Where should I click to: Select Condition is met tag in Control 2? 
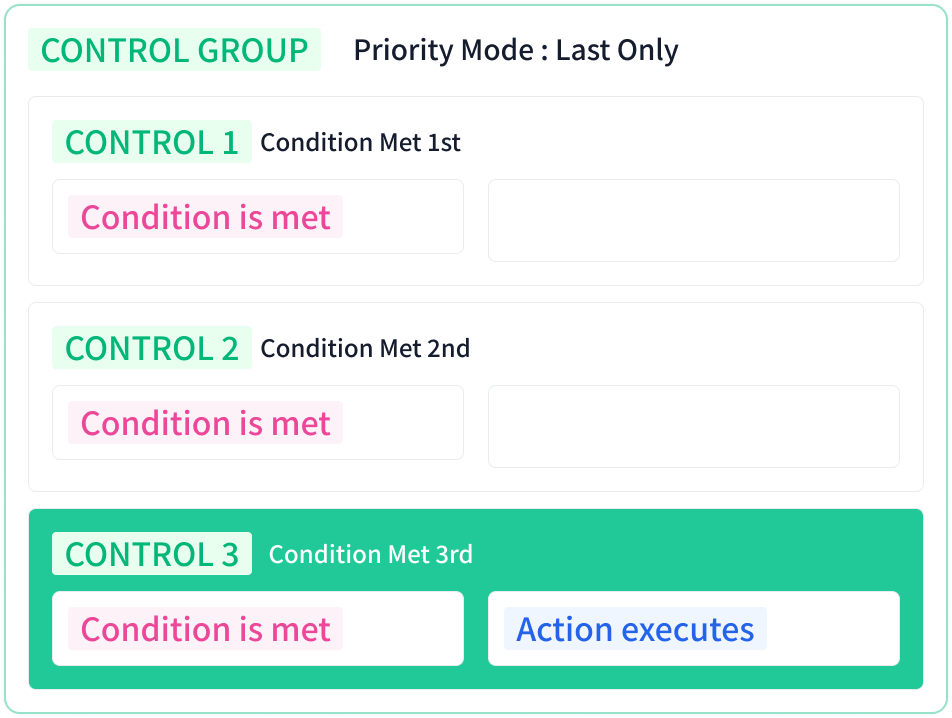click(x=205, y=422)
